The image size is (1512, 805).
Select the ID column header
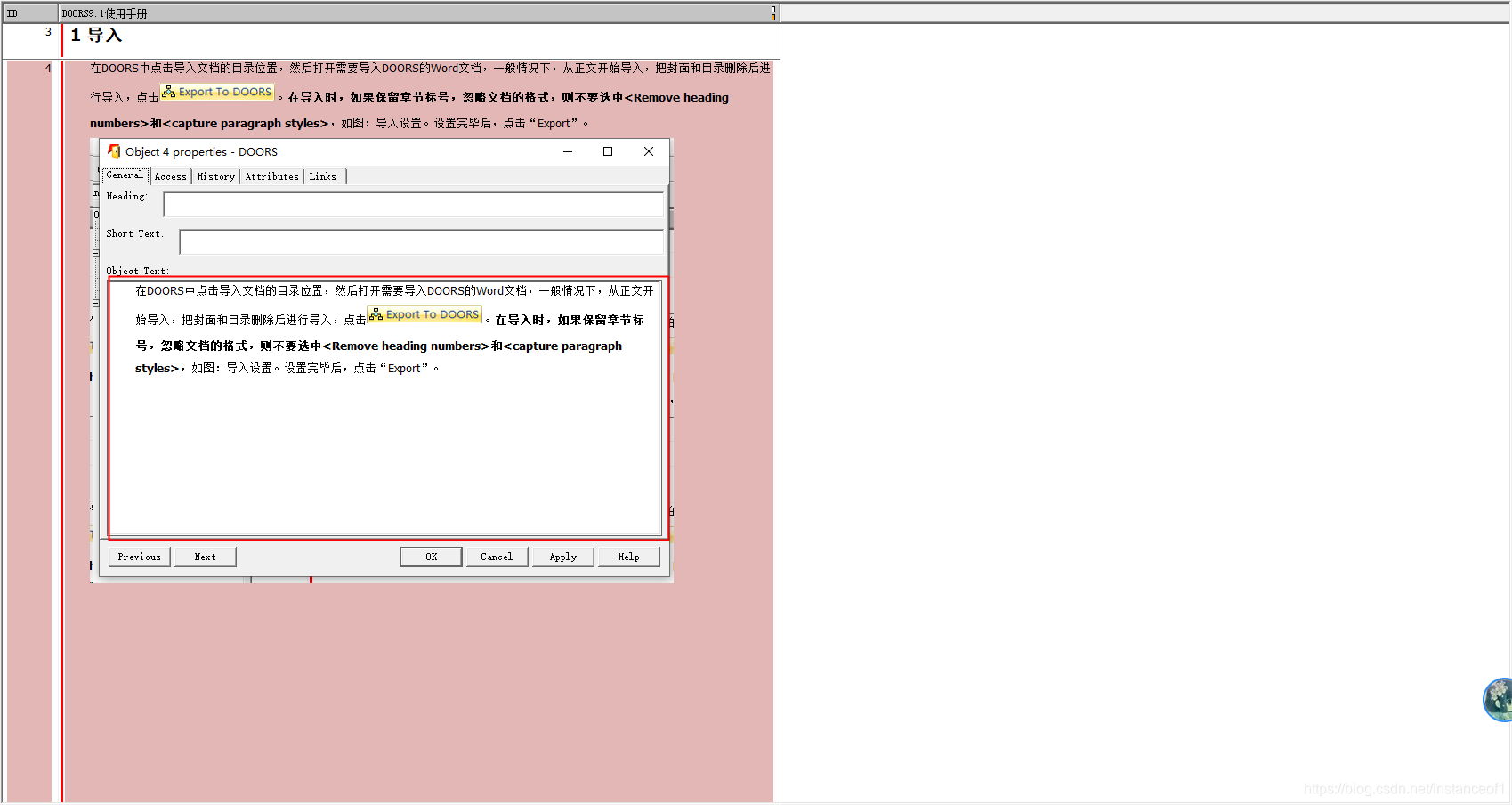click(30, 13)
